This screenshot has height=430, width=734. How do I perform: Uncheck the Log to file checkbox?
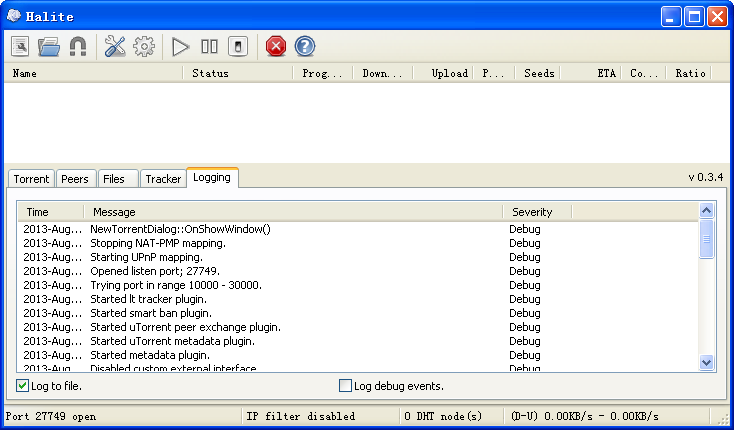(x=23, y=386)
